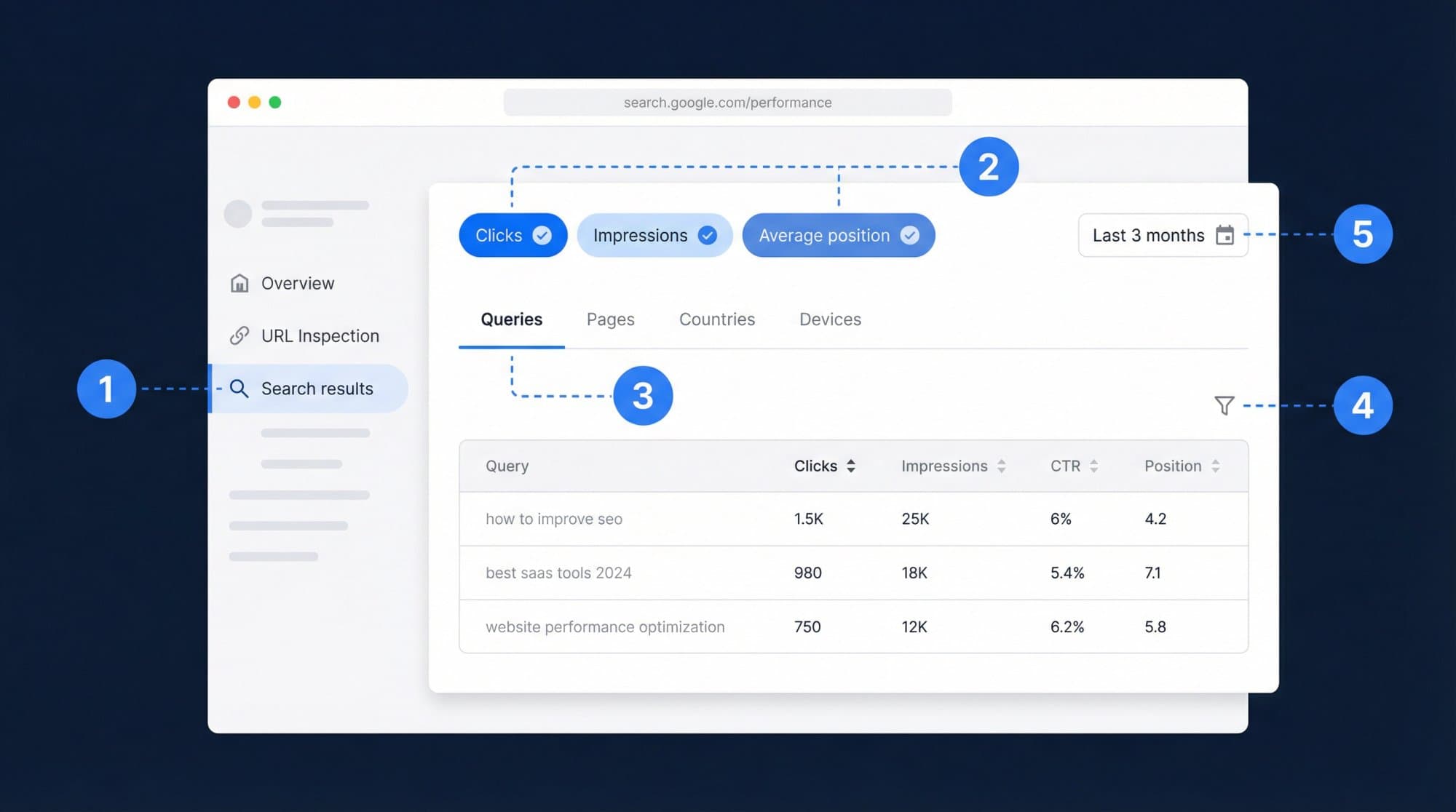Image resolution: width=1456 pixels, height=812 pixels.
Task: Click the calendar icon beside Last 3 months
Action: click(x=1225, y=235)
